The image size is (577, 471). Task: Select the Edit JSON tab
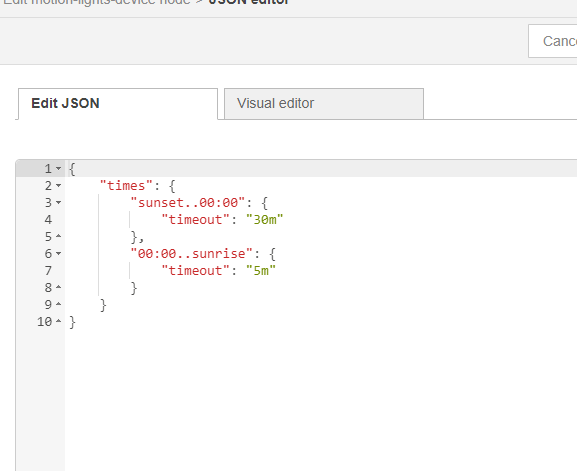(x=118, y=103)
